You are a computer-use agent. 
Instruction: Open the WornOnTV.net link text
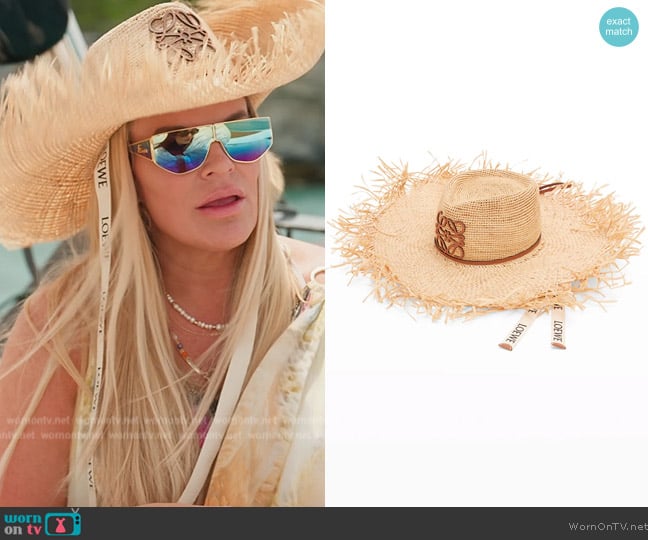point(608,526)
